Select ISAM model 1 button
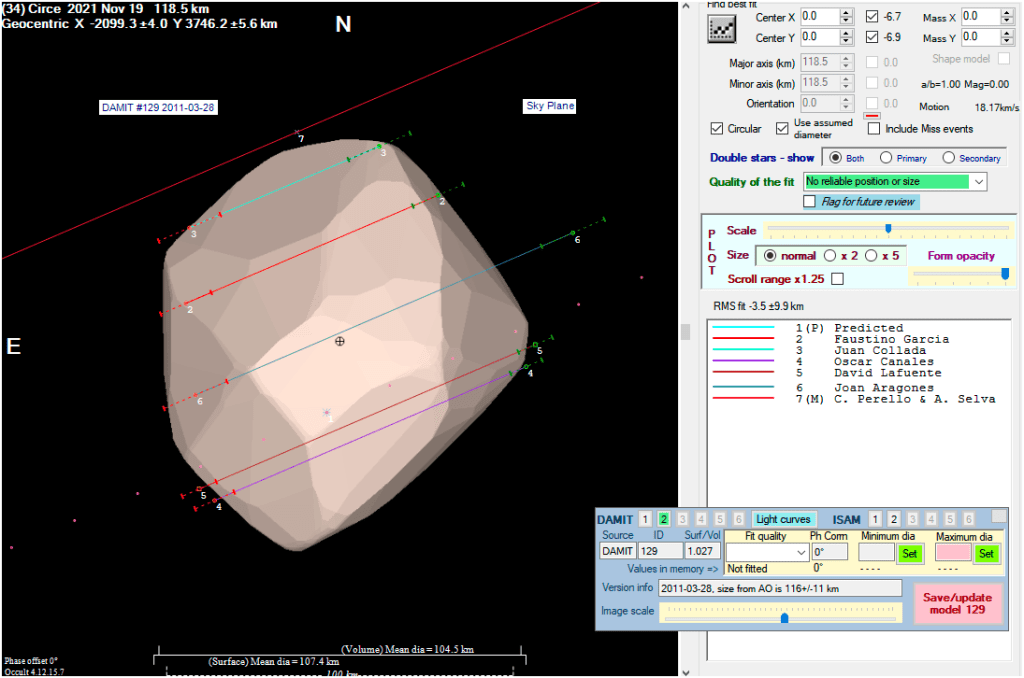Screen dimensions: 1024x678 876,519
